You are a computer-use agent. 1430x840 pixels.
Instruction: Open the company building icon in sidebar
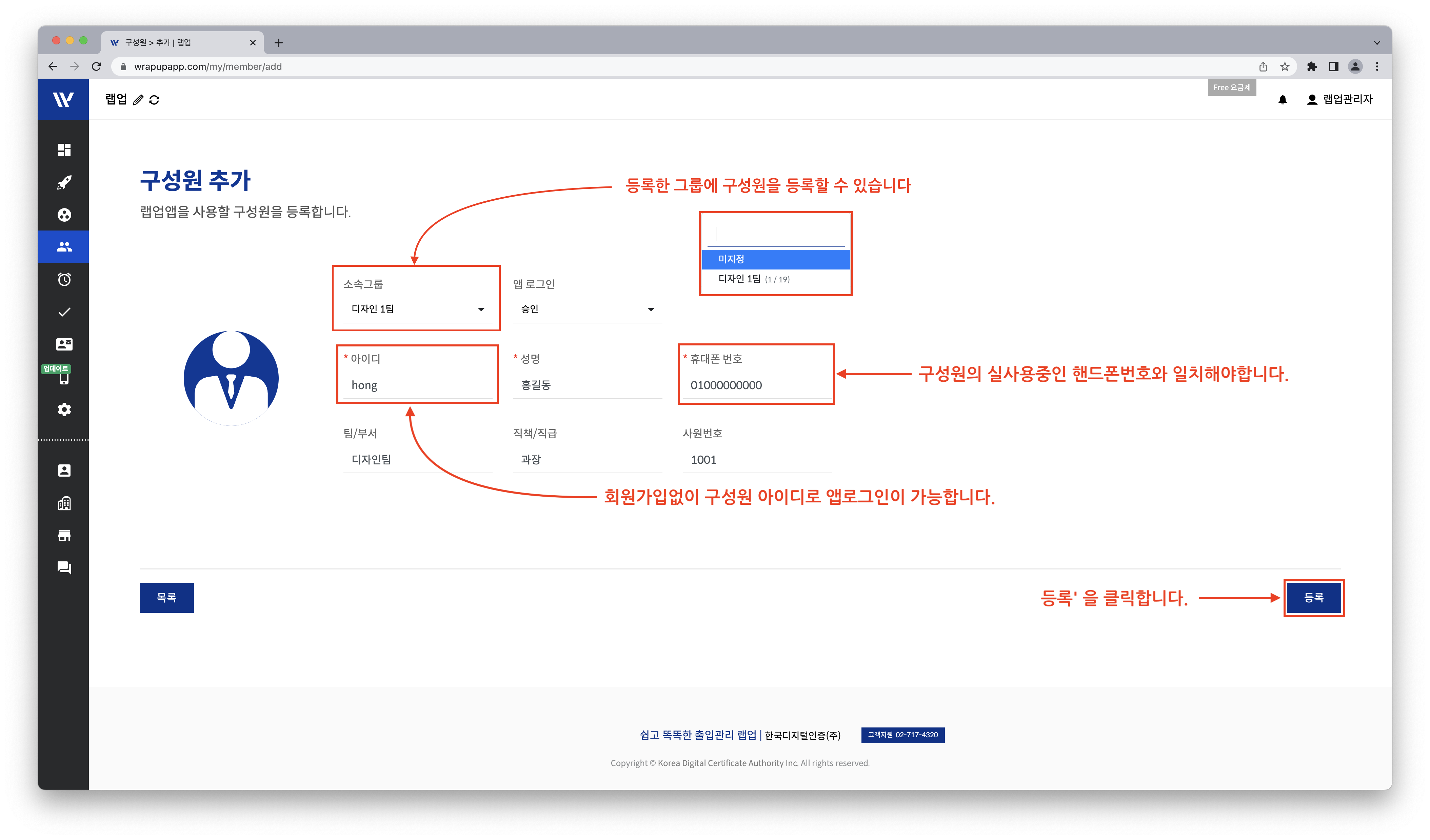(x=64, y=503)
